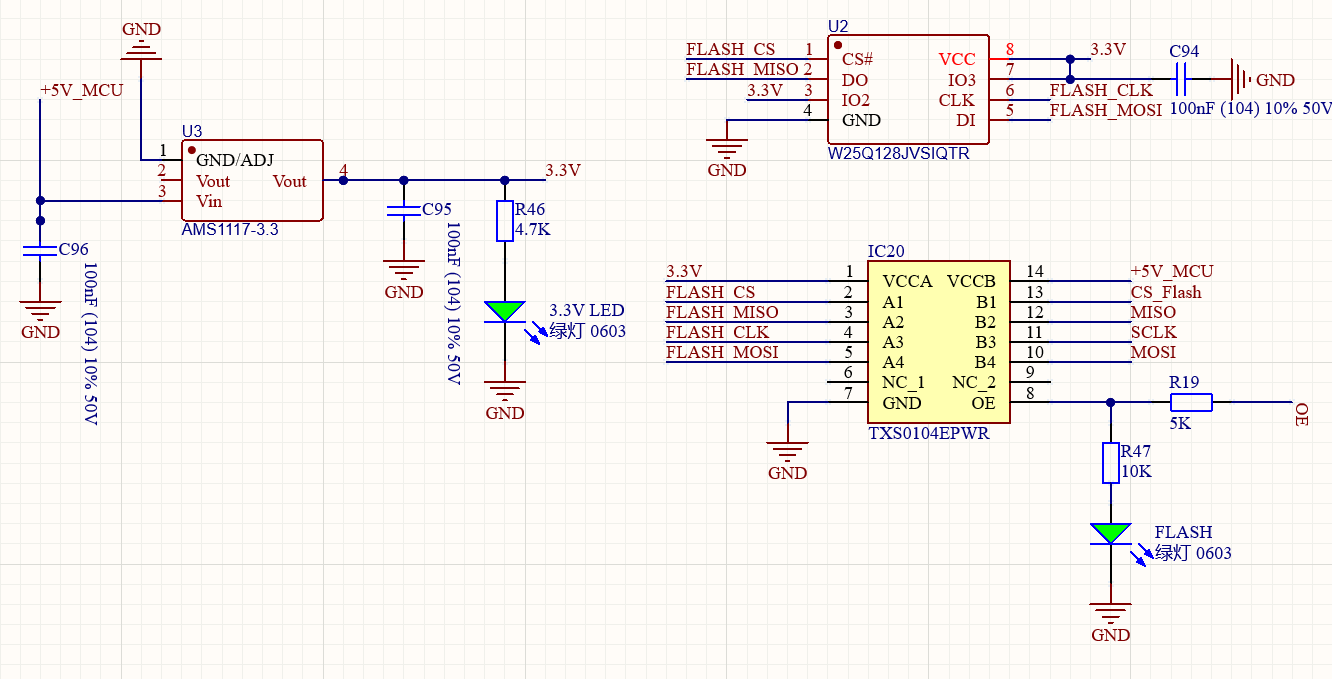Screen dimensions: 1332x679
Task: Click the +5V_MCU net label at IC20 VCCB
Action: 1172,271
